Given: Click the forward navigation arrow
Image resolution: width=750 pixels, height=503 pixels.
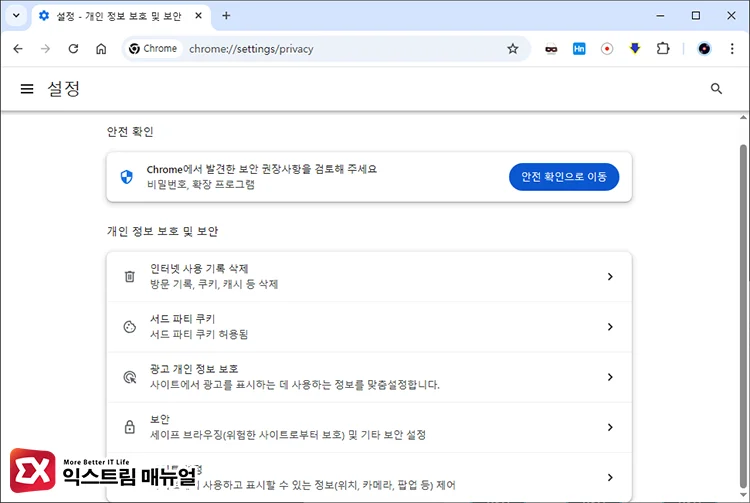Looking at the screenshot, I should tap(45, 49).
